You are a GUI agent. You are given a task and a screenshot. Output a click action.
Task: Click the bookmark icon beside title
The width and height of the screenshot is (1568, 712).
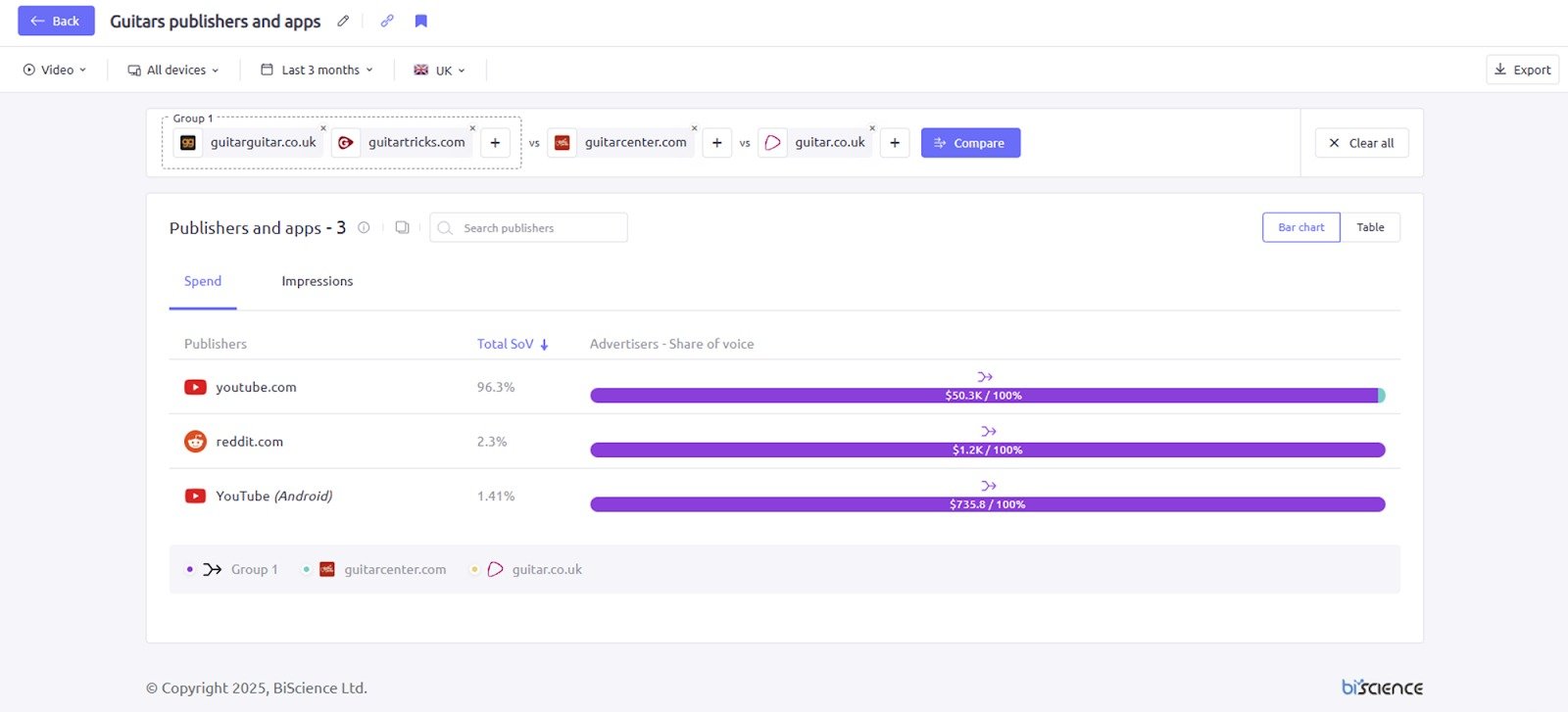click(x=421, y=21)
